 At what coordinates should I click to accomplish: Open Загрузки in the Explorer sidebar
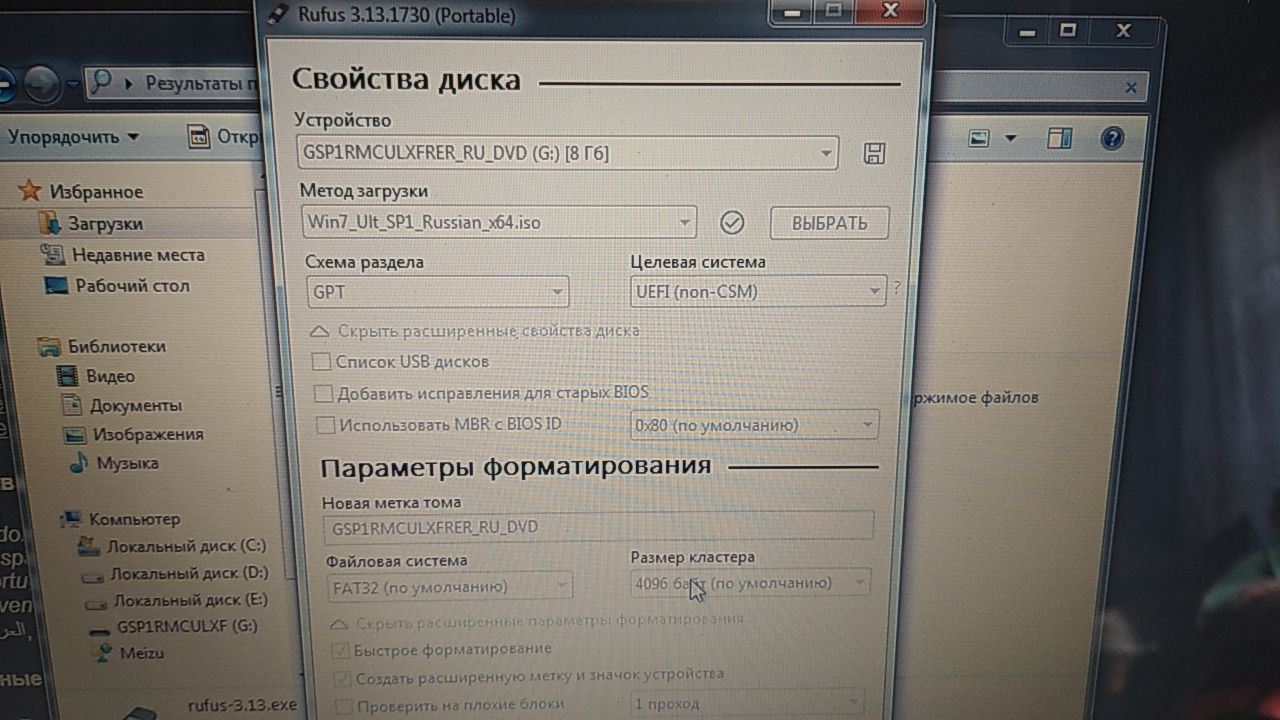(90, 224)
